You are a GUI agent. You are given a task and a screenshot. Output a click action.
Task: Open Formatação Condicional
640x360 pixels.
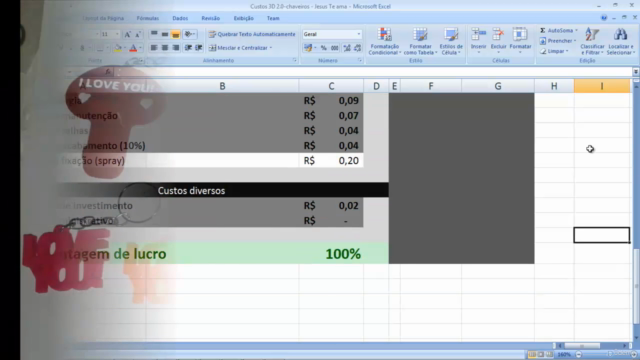[384, 41]
